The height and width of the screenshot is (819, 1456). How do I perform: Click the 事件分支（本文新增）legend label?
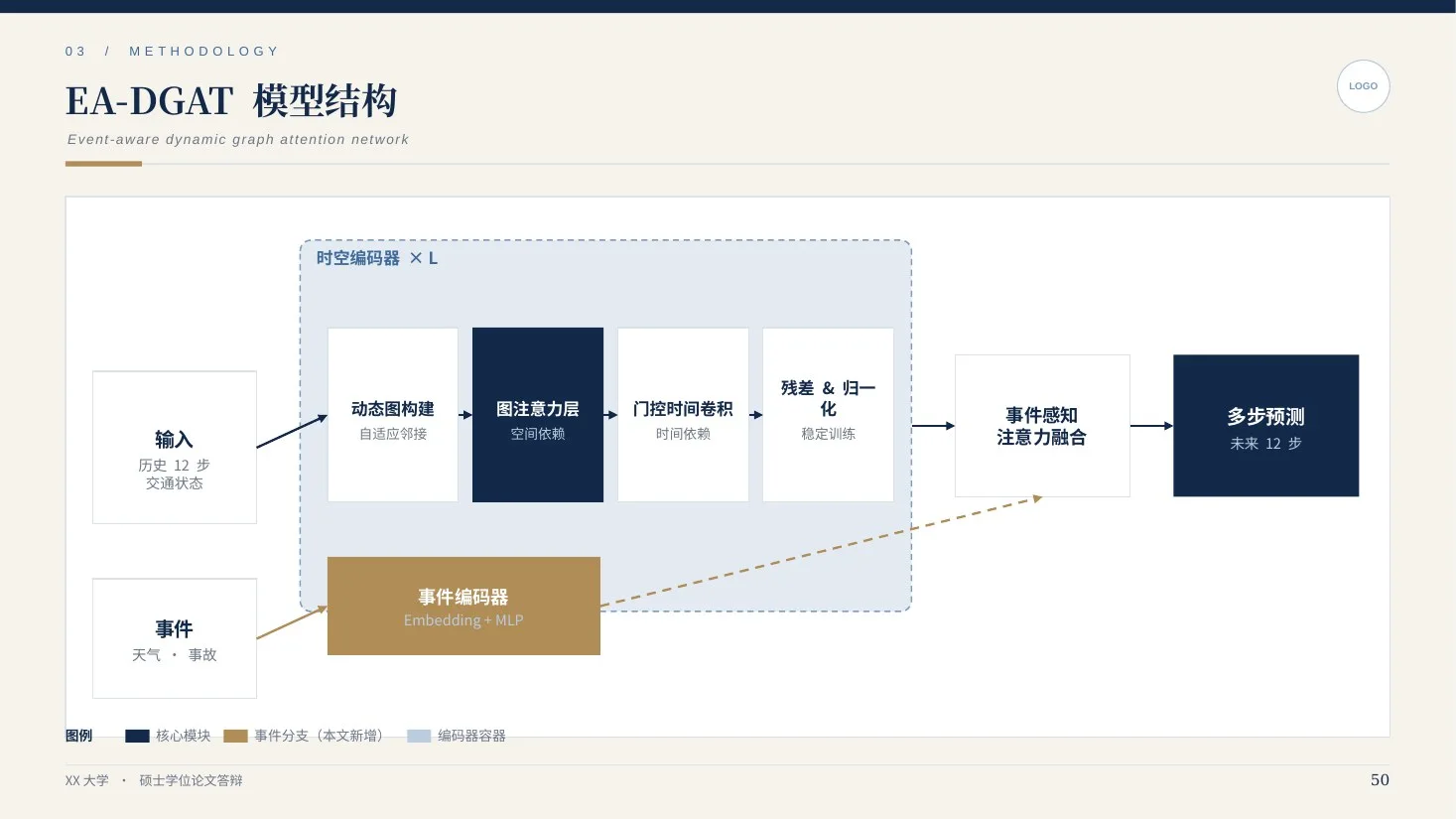(x=319, y=736)
